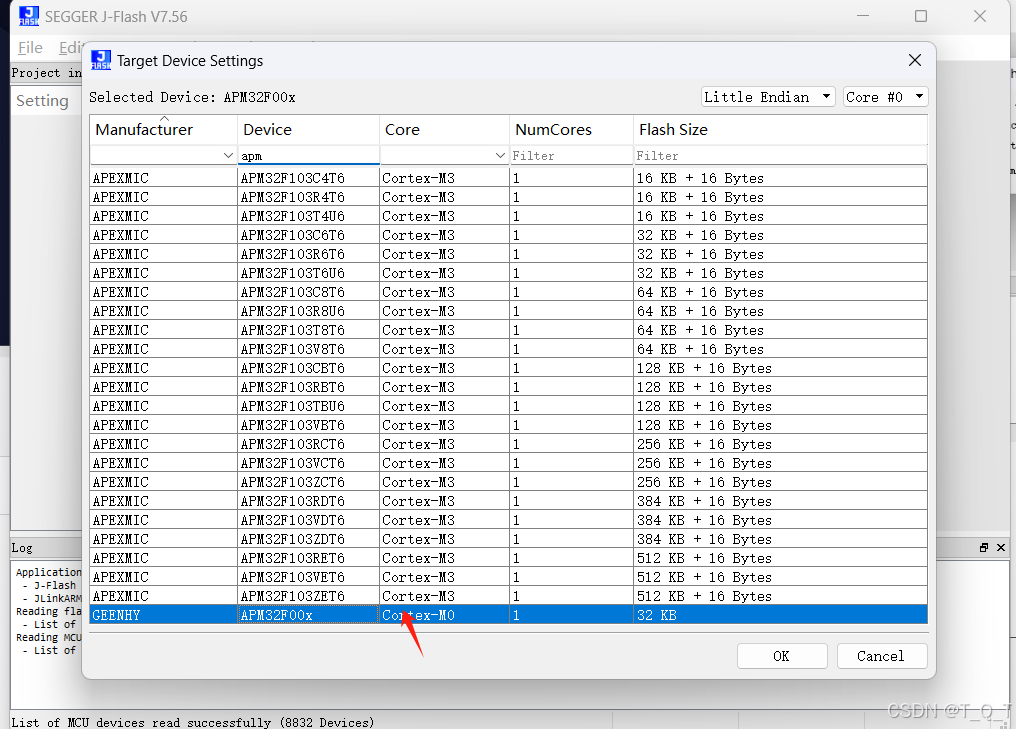Select the APM32F103C6T6 device row
The width and height of the screenshot is (1016, 729).
(509, 235)
